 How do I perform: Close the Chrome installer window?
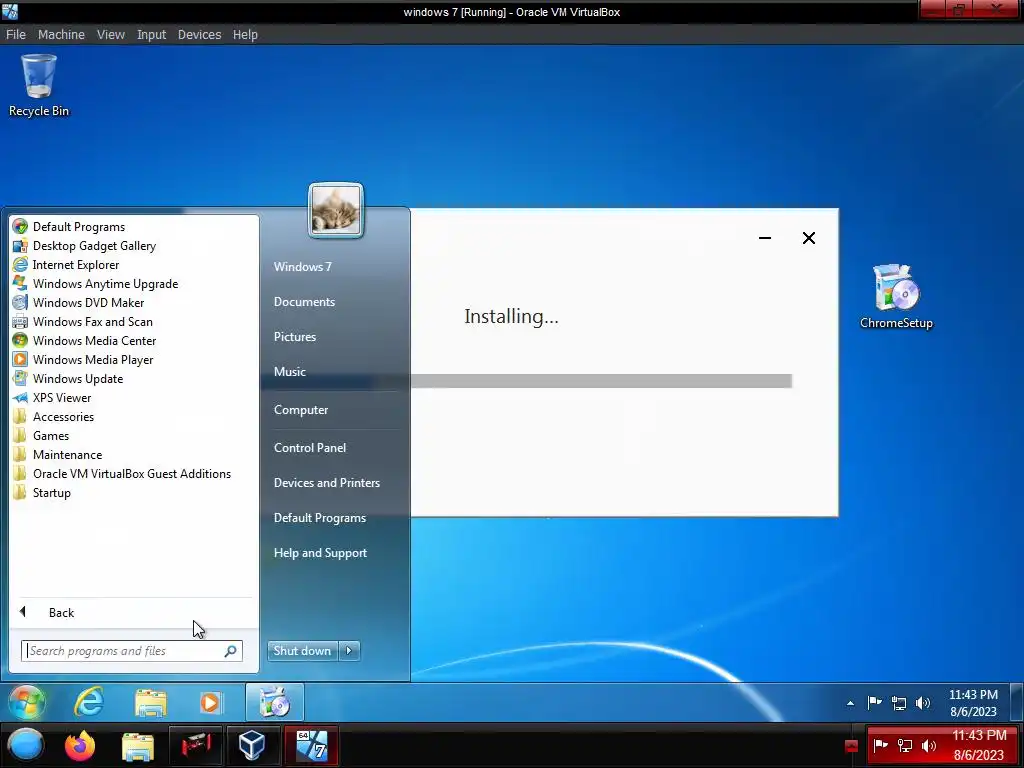pos(808,238)
